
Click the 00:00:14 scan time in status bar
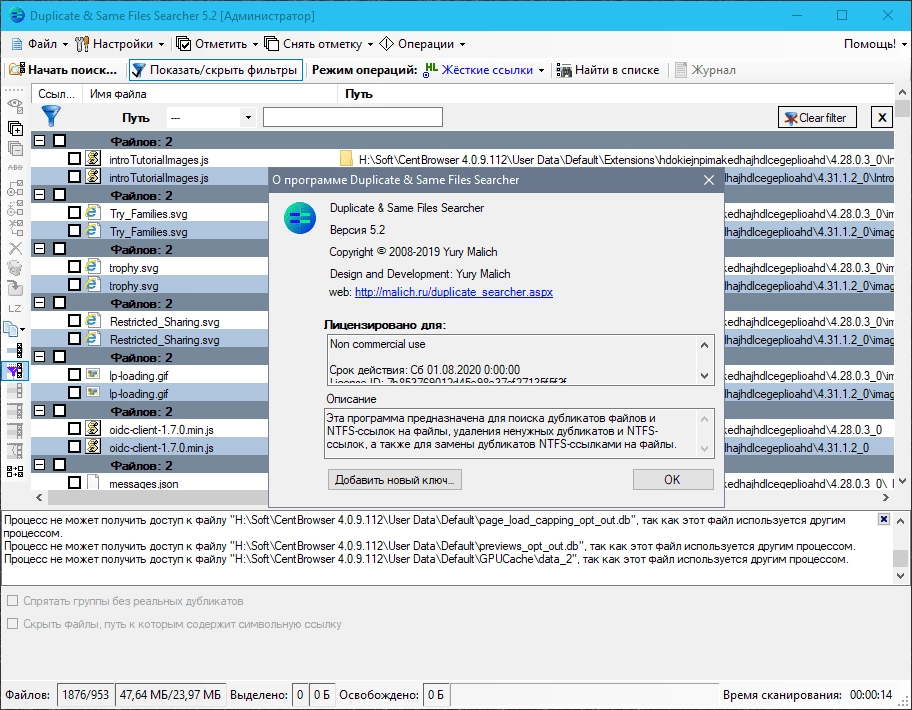pyautogui.click(x=871, y=695)
